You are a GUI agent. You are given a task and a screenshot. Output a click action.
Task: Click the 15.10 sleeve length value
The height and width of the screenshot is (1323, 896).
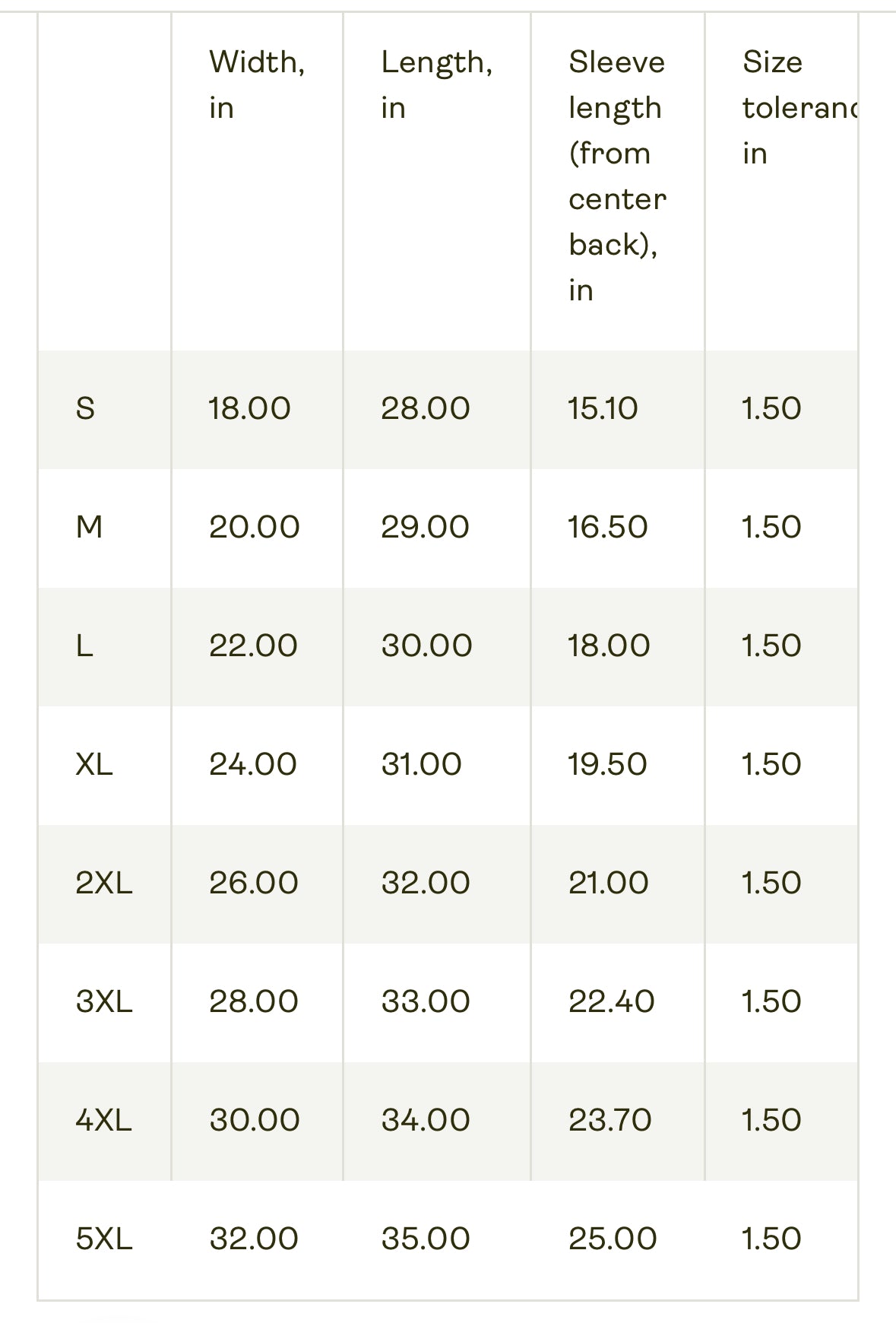(603, 409)
